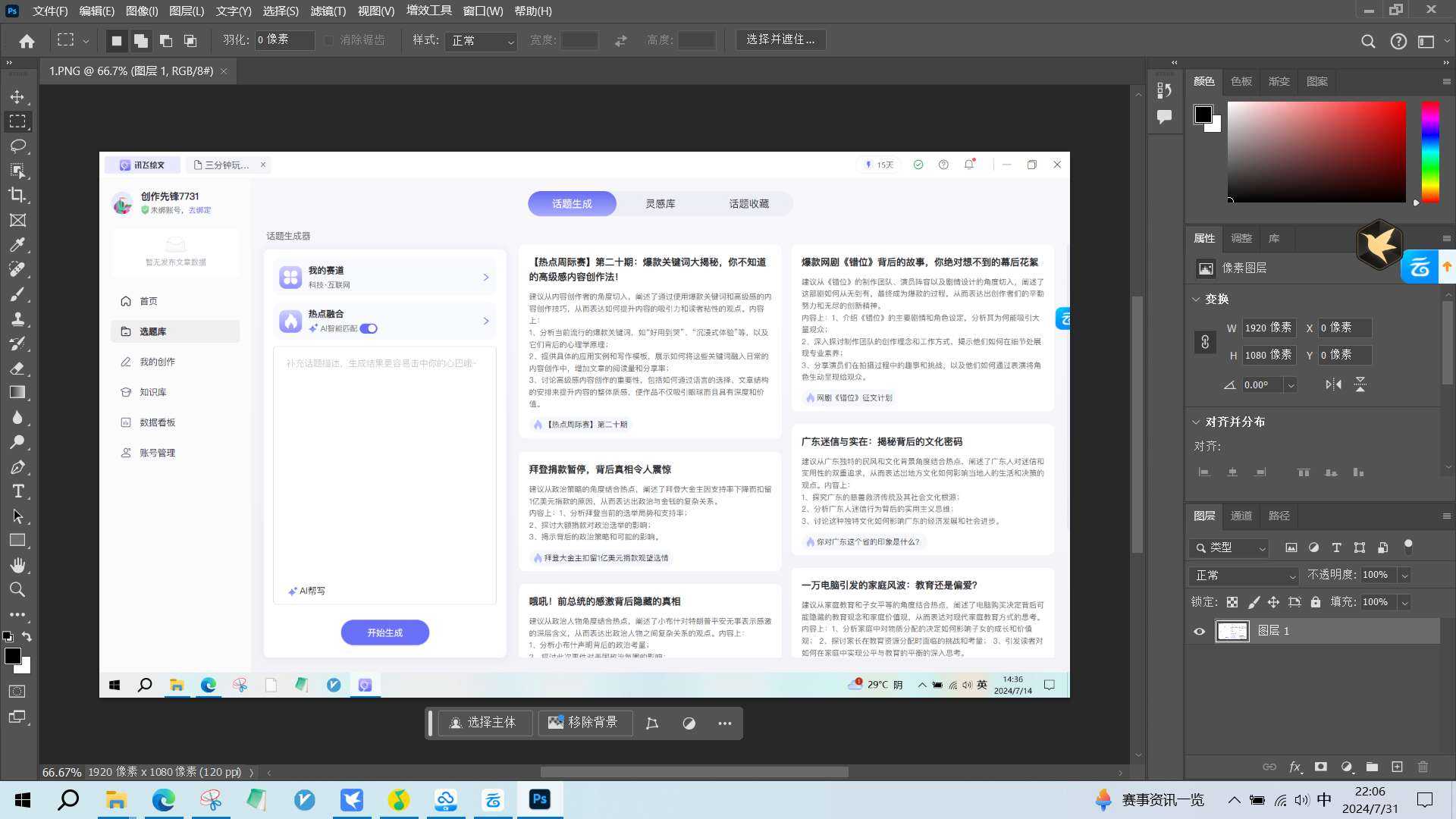Switch to the 调整 panel tab
The image size is (1456, 819).
tap(1241, 238)
